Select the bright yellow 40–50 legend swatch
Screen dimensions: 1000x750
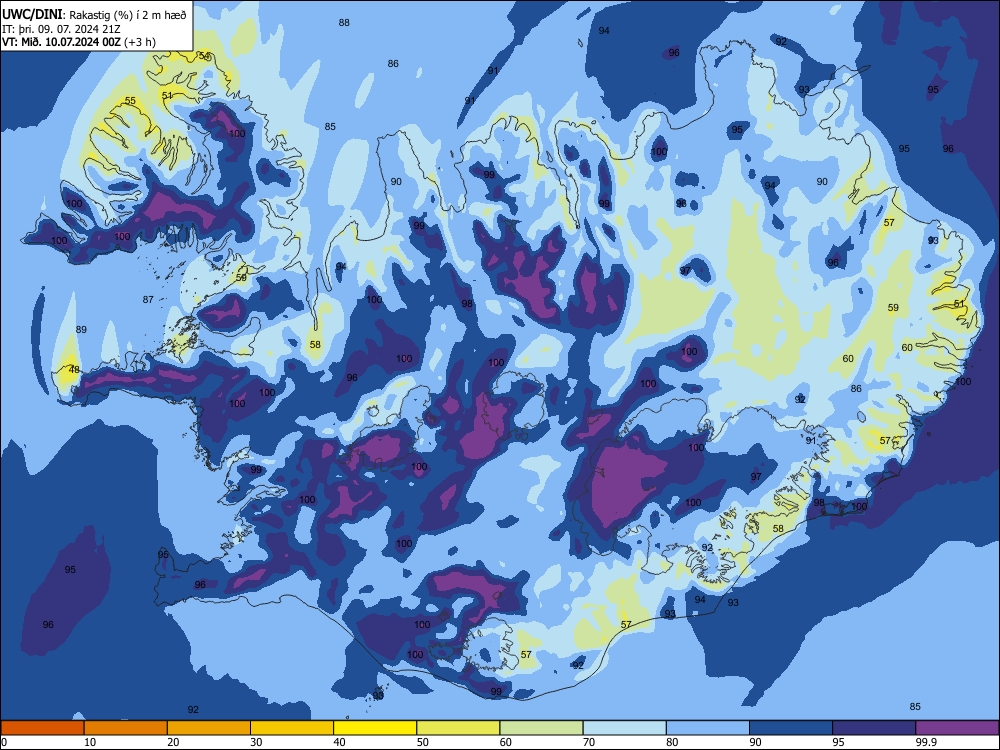[x=375, y=728]
